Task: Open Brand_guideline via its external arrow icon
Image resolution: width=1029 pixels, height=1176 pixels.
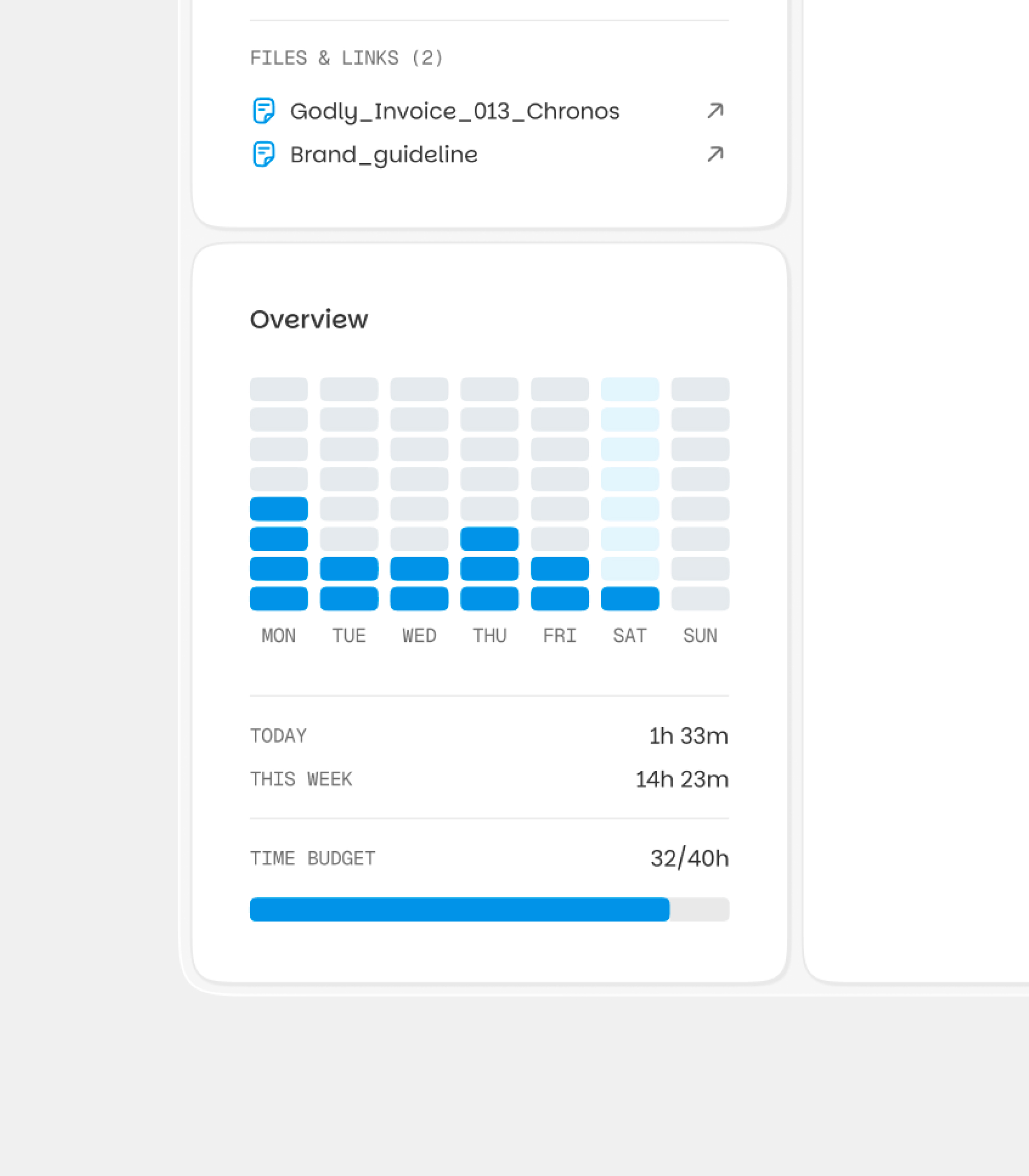Action: (x=715, y=154)
